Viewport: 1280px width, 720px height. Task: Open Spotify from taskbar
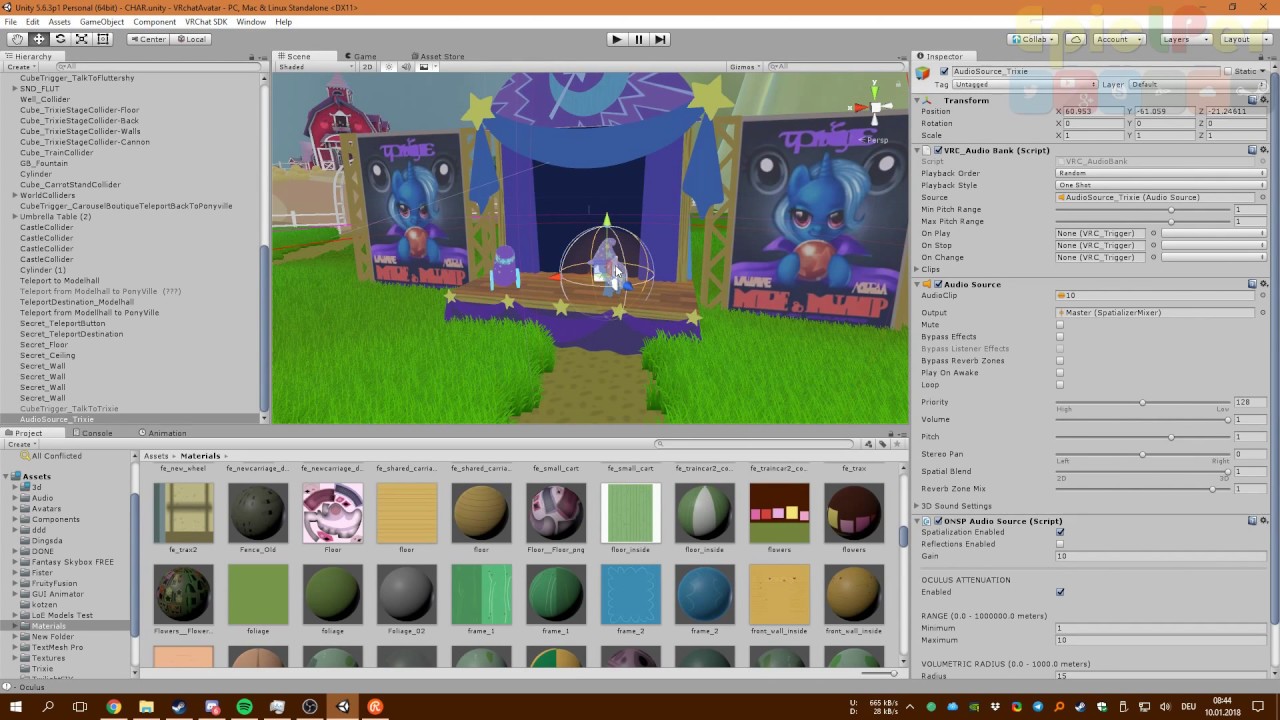[x=244, y=707]
